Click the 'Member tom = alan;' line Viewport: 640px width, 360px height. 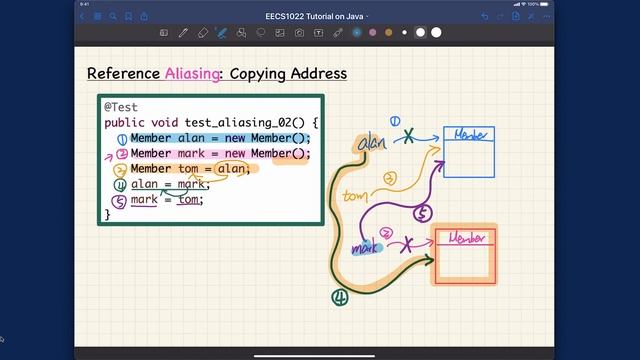(190, 169)
